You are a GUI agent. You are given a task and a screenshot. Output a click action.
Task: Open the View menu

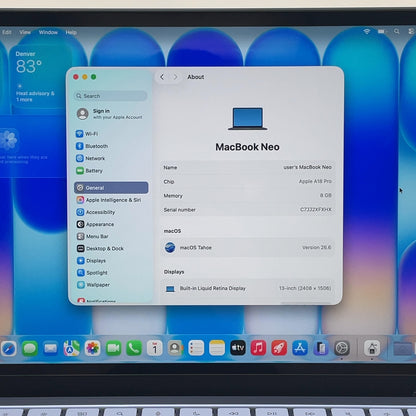[x=25, y=32]
